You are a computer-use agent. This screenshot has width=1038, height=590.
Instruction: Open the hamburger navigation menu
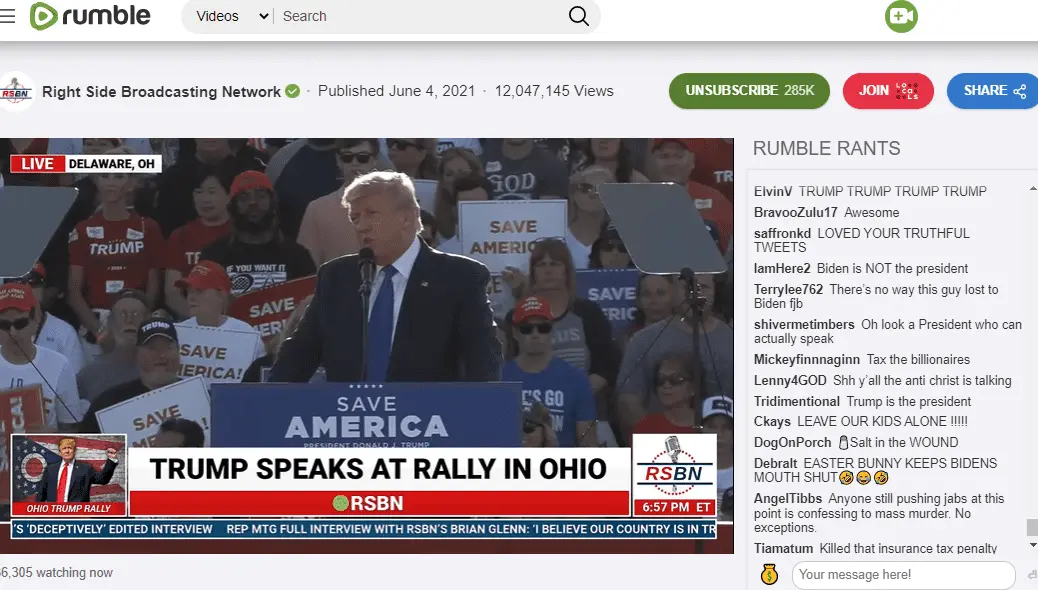(7, 16)
